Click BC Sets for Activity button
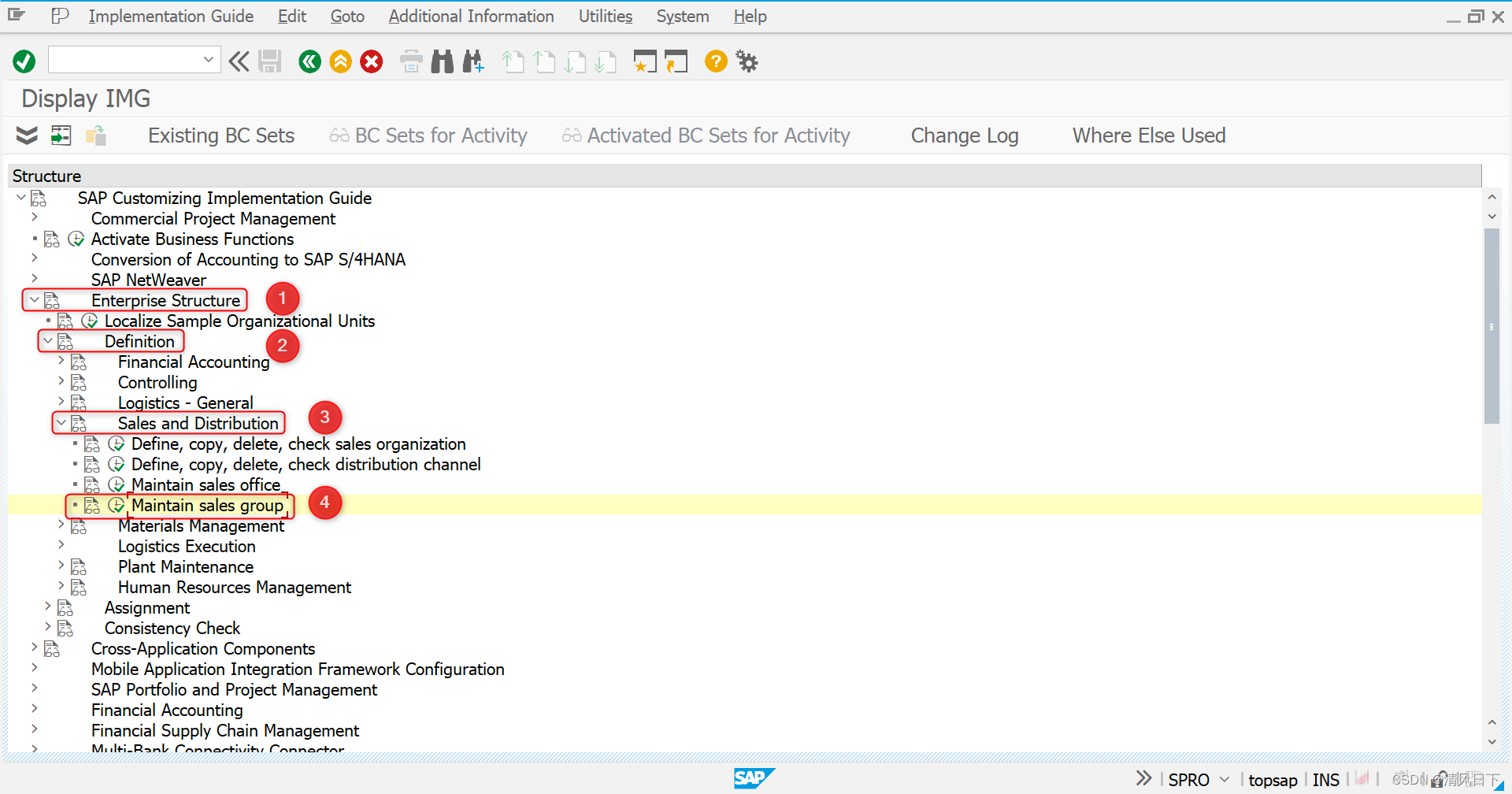Screen dimensions: 1512x794 (428, 135)
